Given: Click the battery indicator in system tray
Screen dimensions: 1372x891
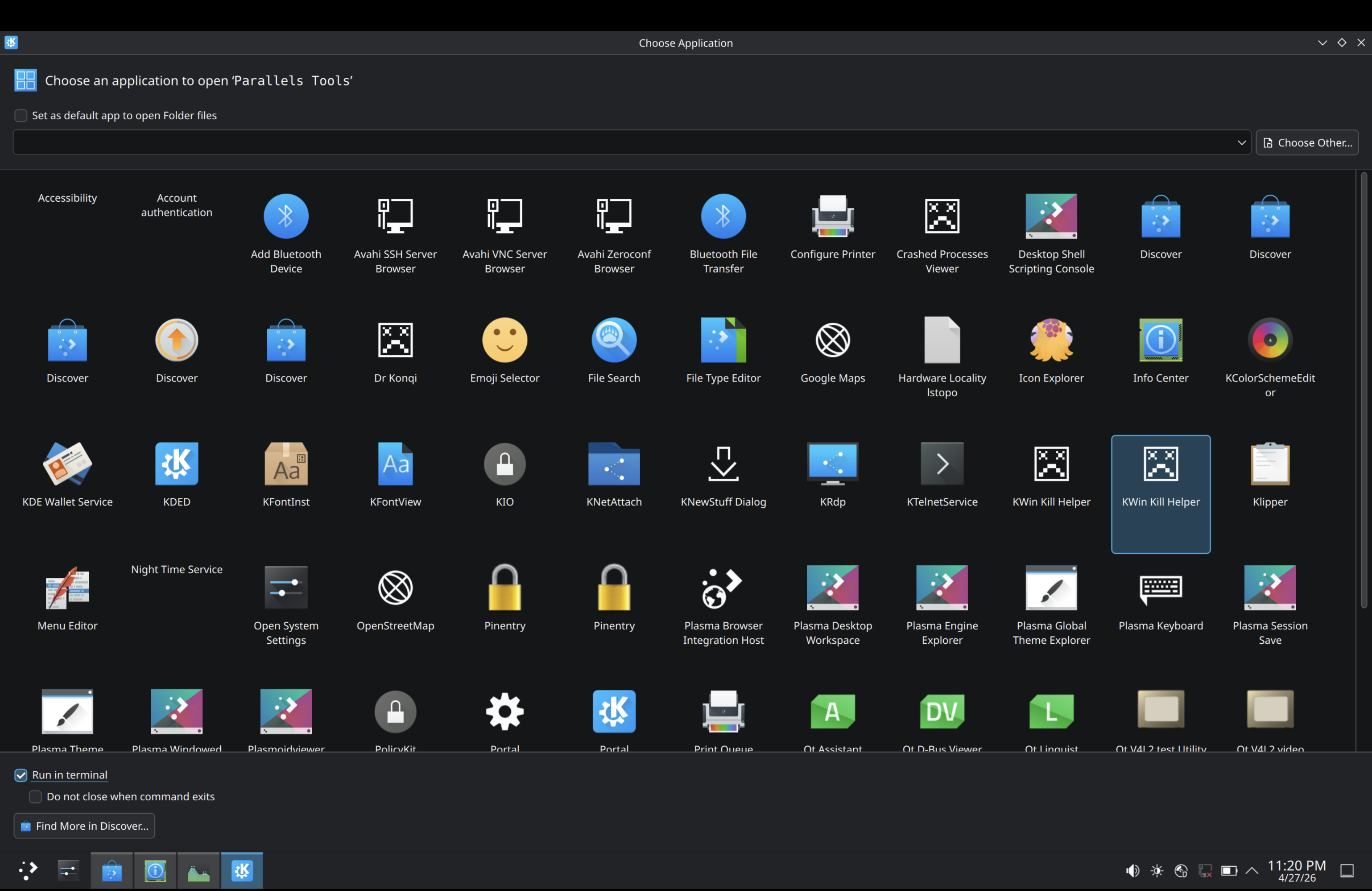Looking at the screenshot, I should pos(1228,870).
